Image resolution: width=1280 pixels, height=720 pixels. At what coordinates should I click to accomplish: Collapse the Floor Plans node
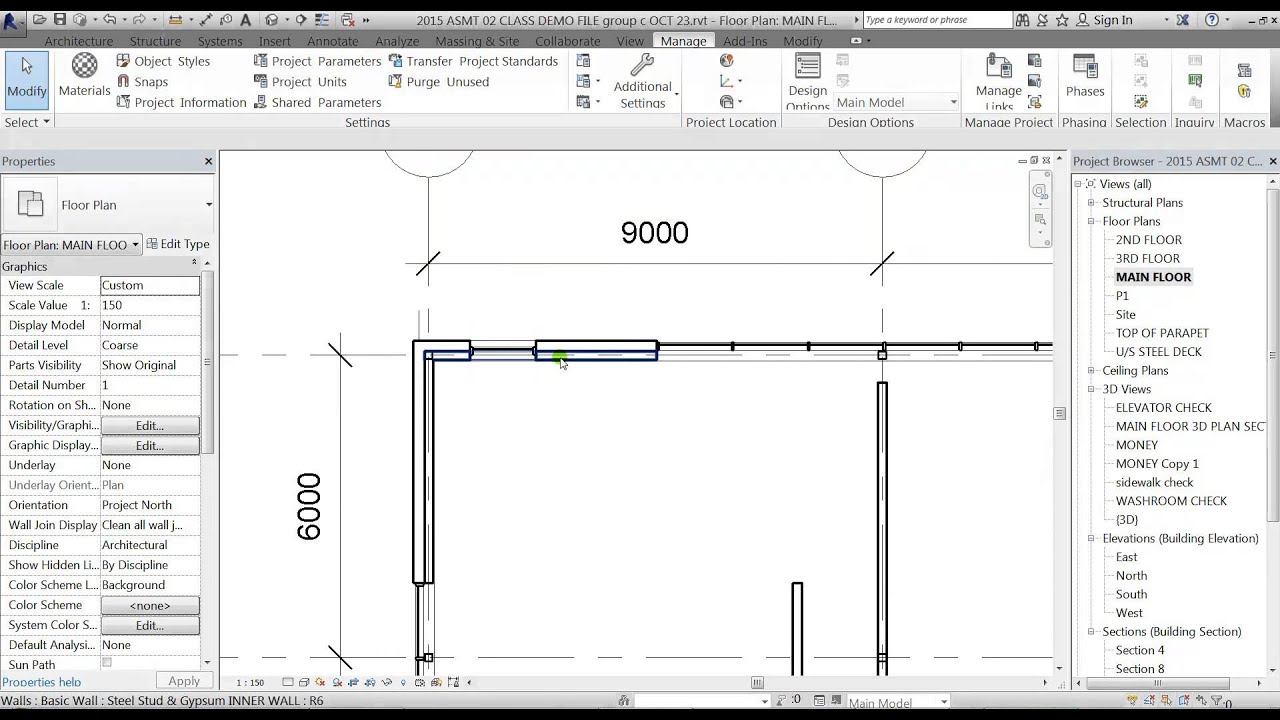(x=1092, y=221)
